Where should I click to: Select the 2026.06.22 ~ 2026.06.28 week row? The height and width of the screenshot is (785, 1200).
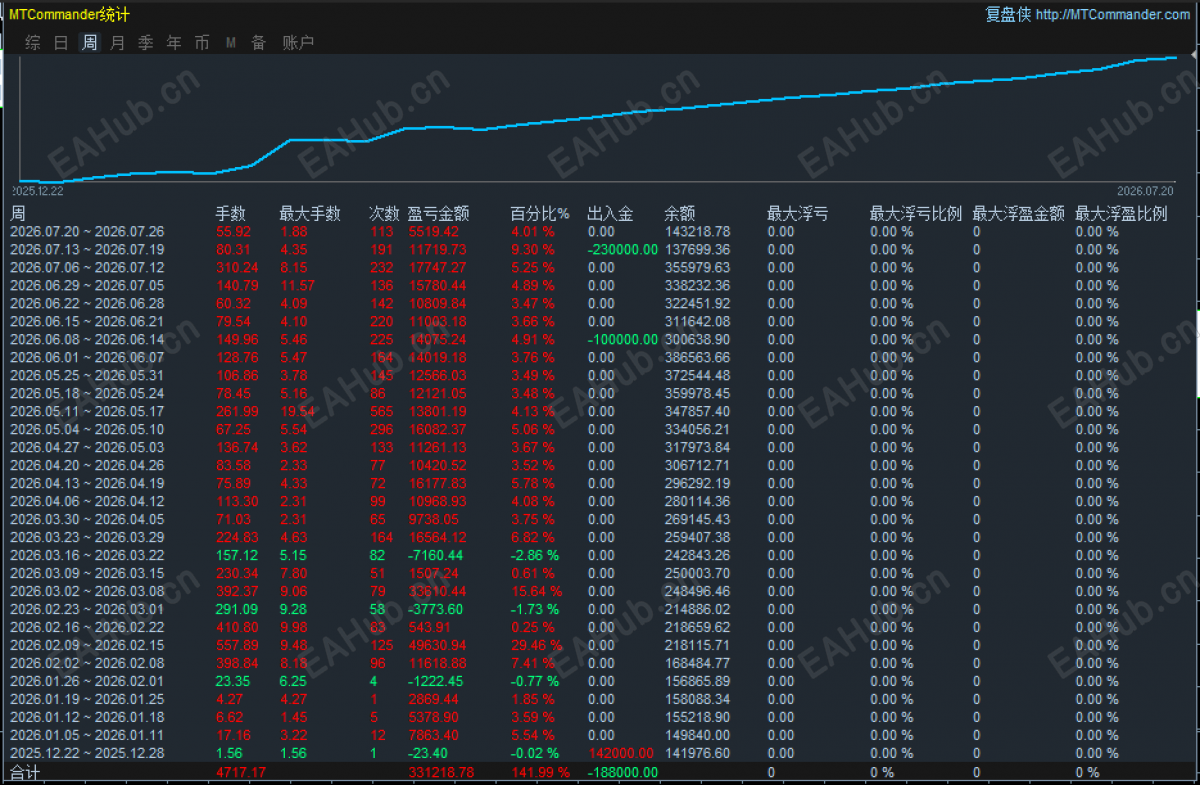click(x=600, y=303)
